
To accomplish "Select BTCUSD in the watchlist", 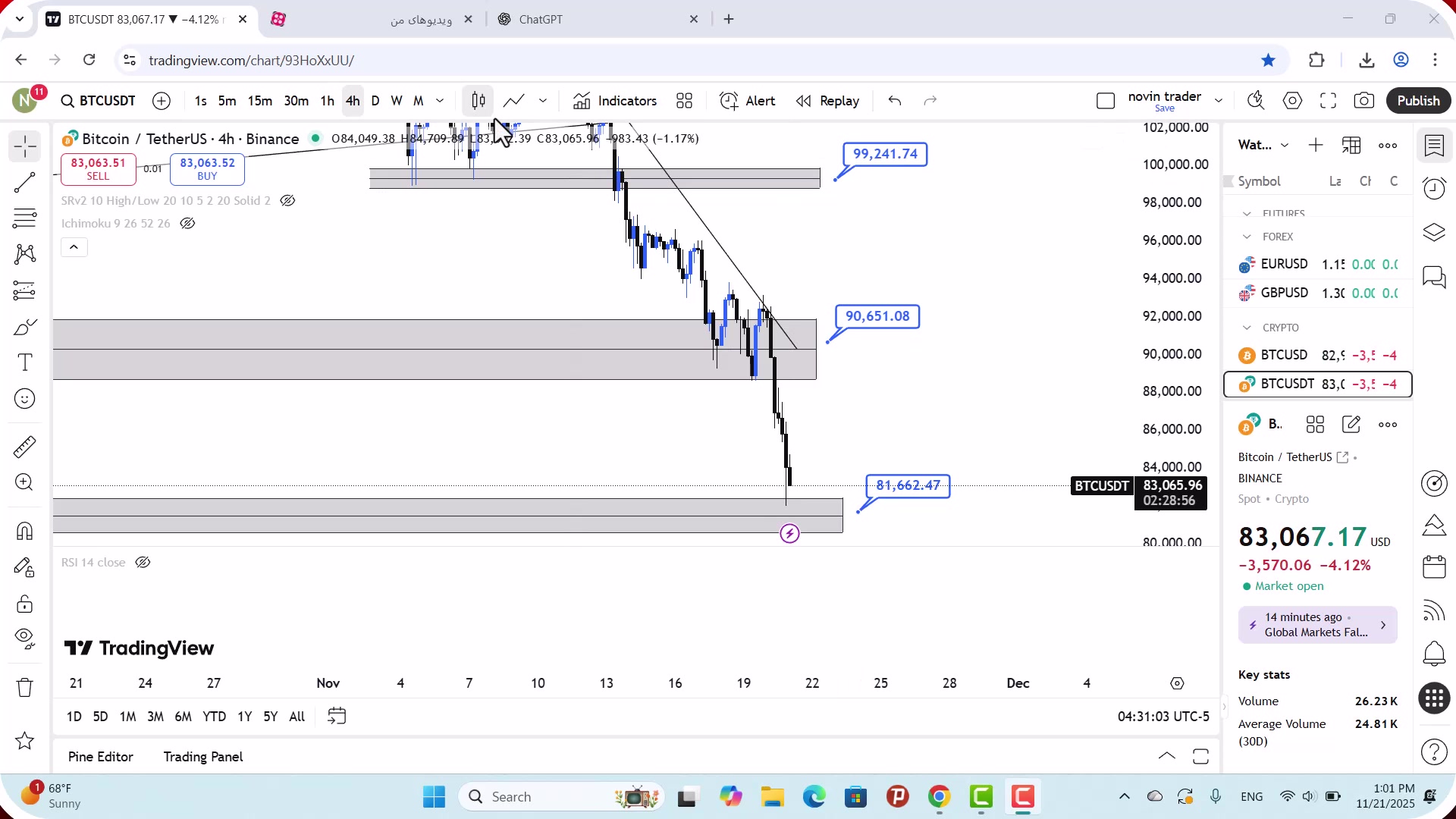I will 1318,356.
